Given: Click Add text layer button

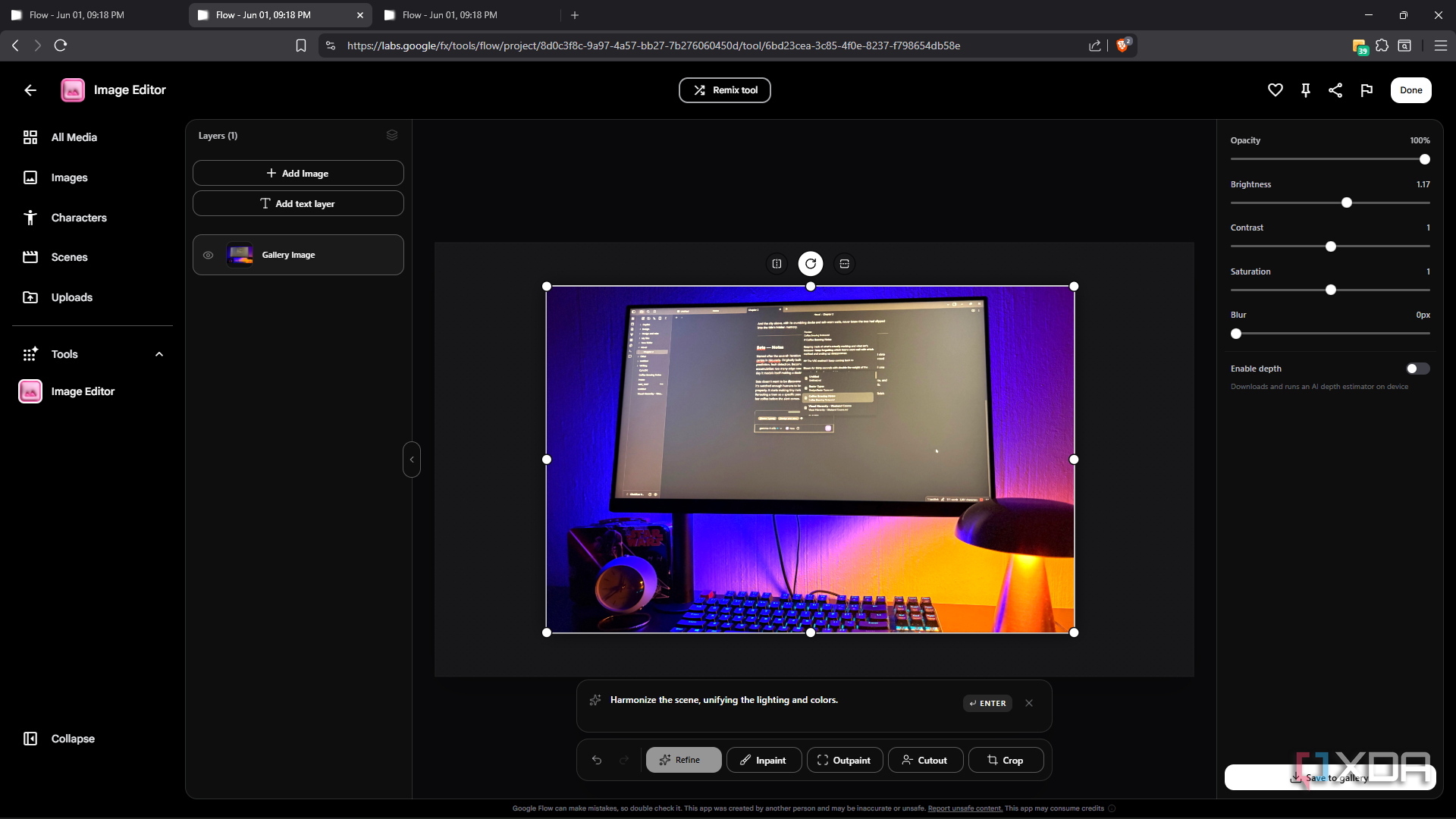Looking at the screenshot, I should tap(298, 203).
